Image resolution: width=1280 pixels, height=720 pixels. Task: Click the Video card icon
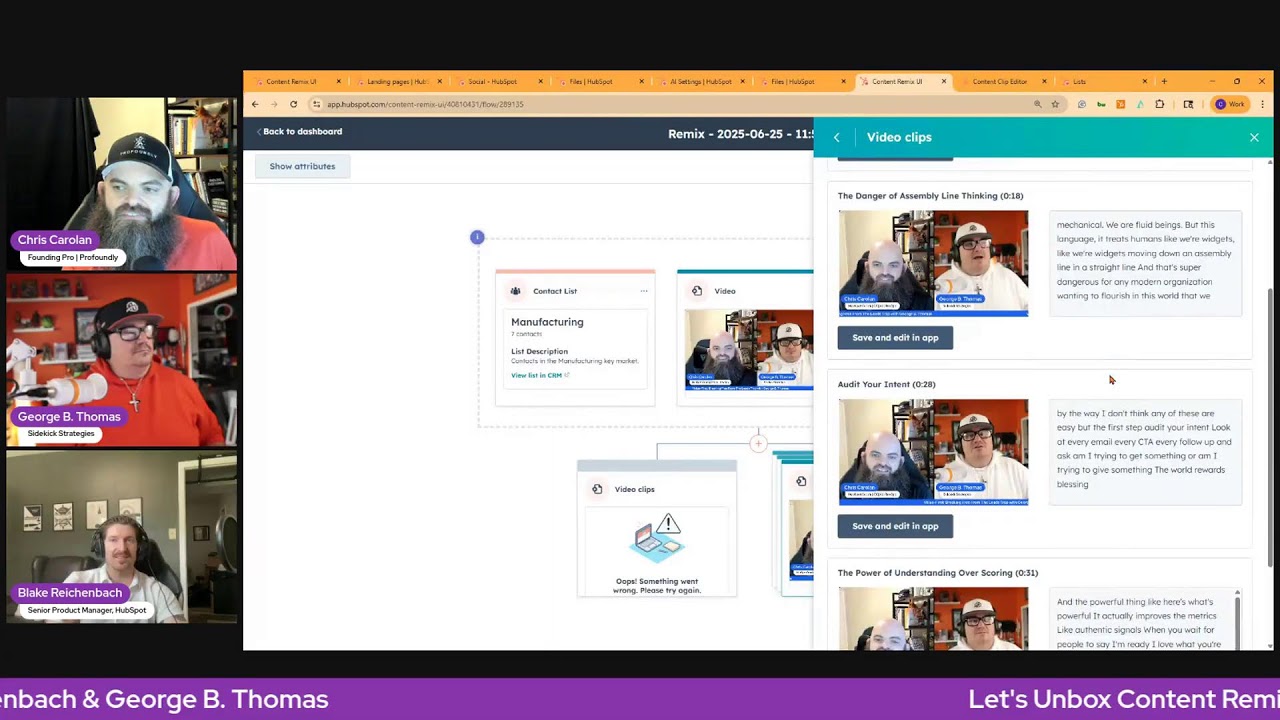click(x=697, y=291)
